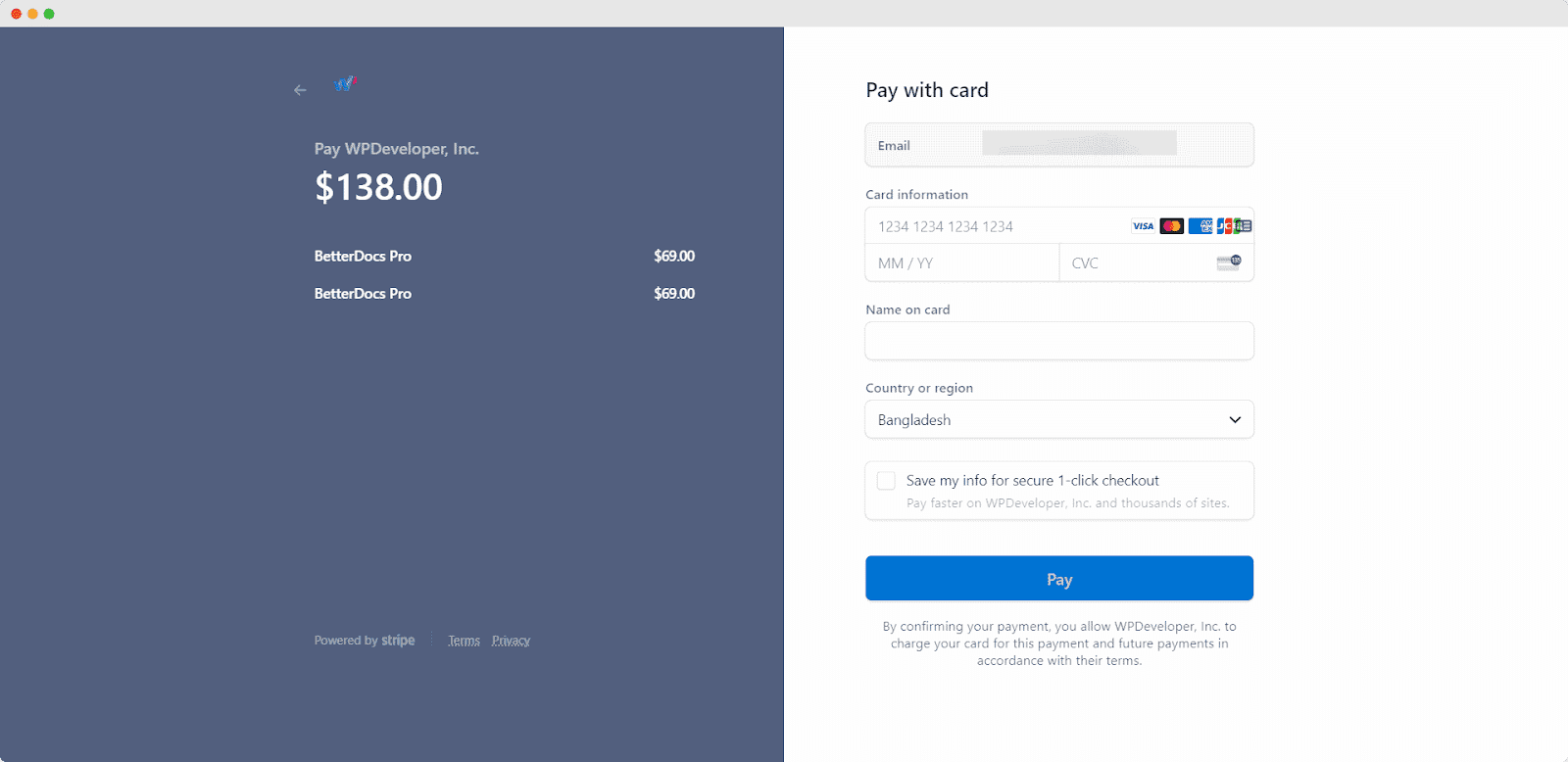This screenshot has height=762, width=1568.
Task: Click the Pay button
Action: (1058, 578)
